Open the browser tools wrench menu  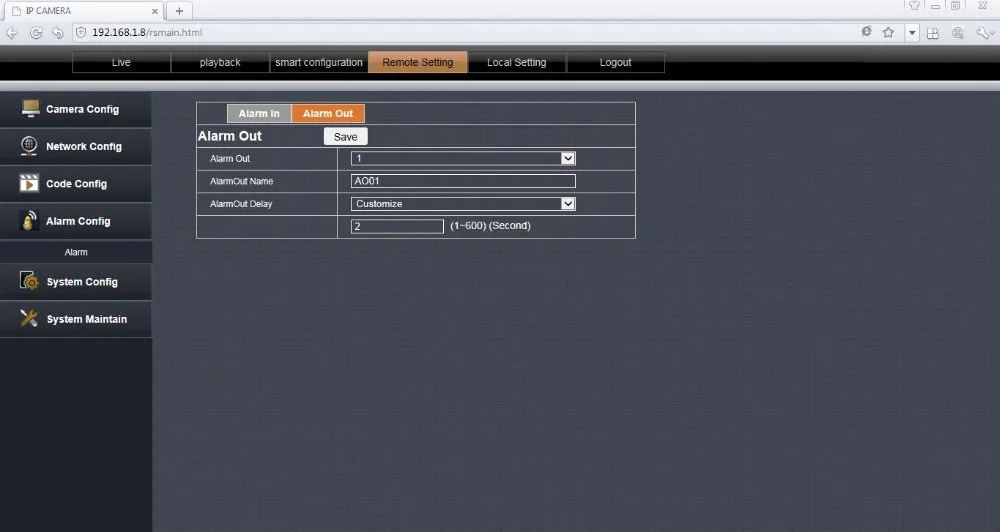click(983, 33)
